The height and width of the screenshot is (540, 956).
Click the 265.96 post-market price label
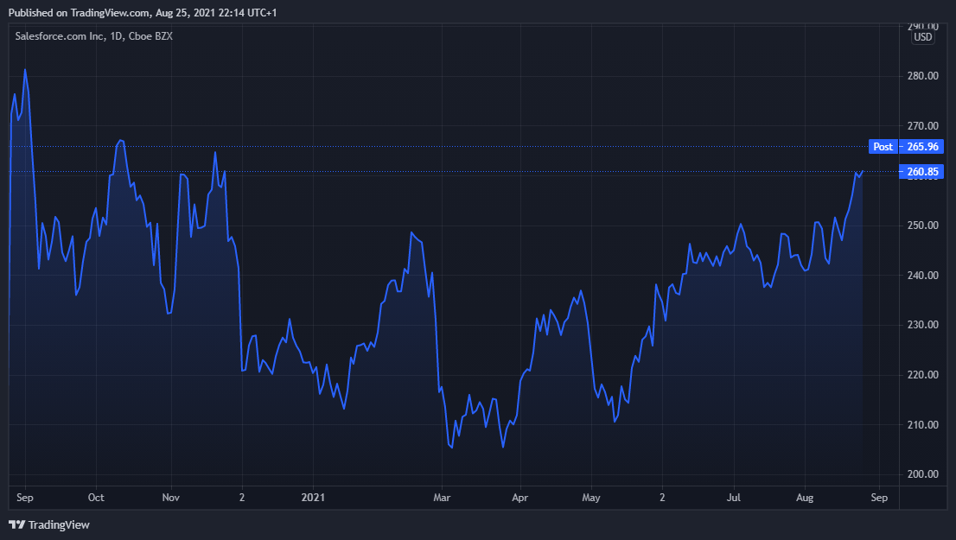click(922, 147)
